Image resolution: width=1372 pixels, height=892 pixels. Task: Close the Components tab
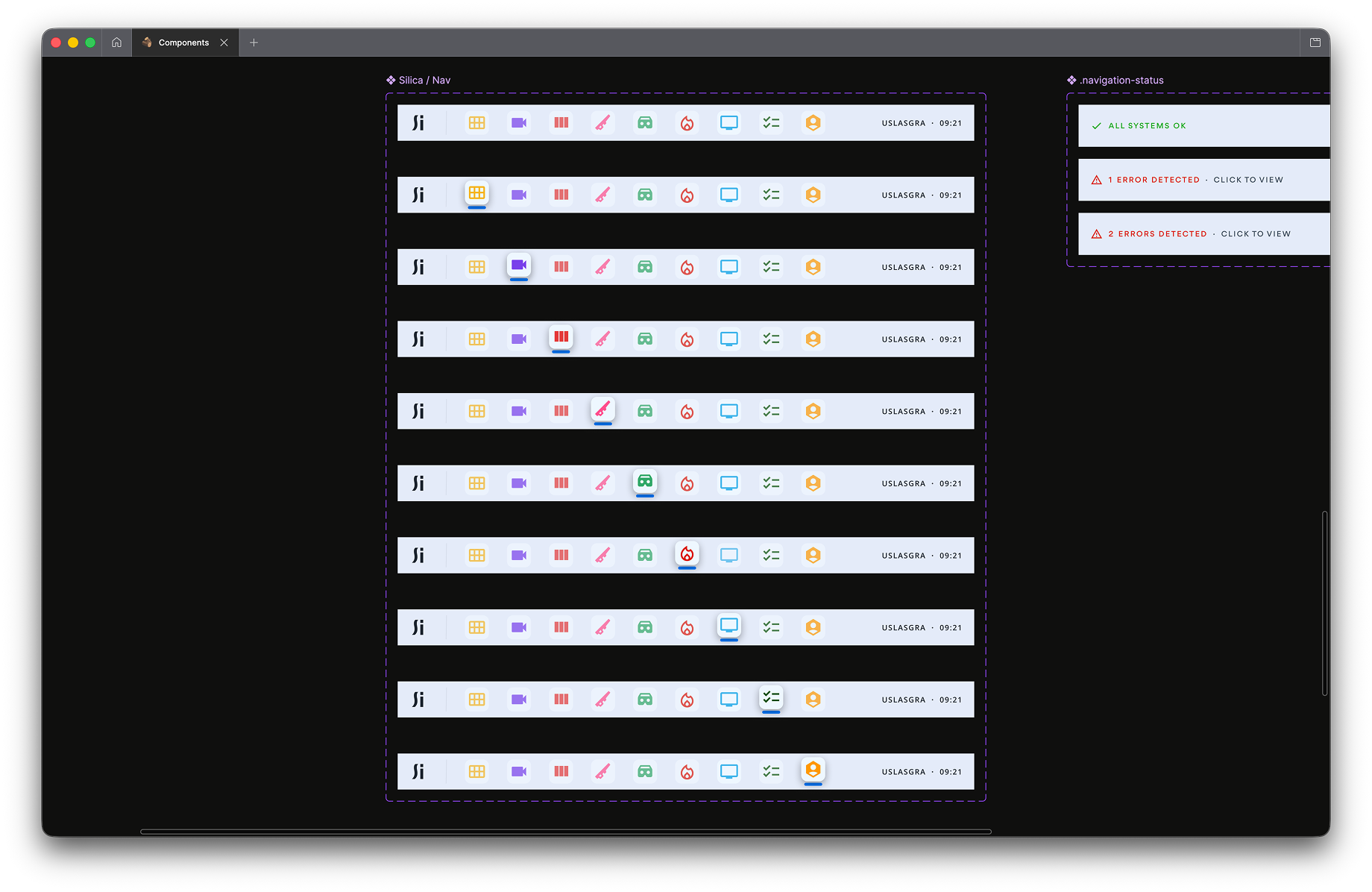[224, 43]
